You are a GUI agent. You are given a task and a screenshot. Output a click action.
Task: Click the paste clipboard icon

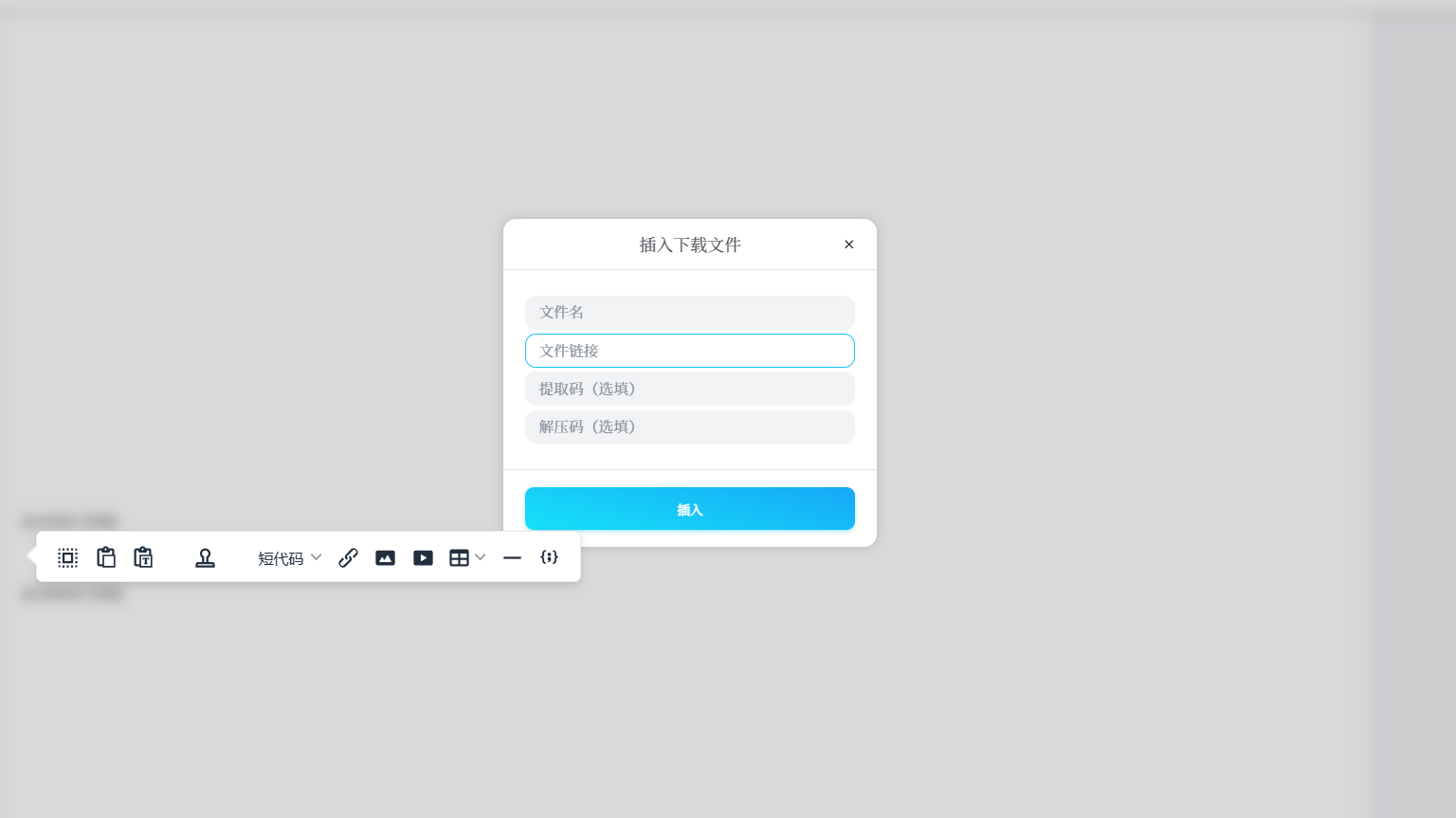tap(106, 557)
